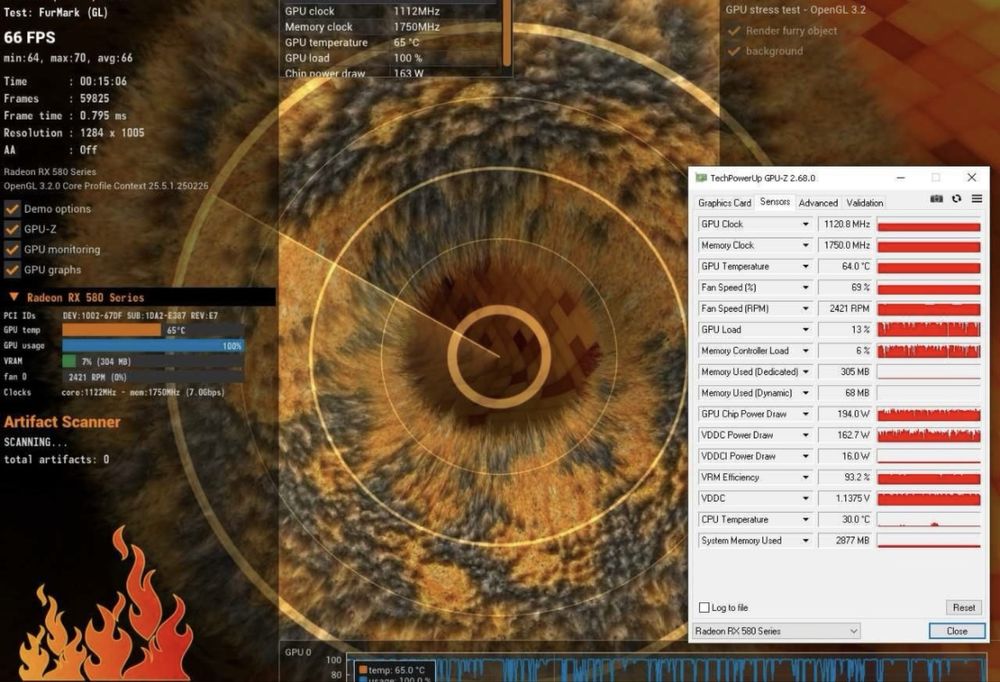The width and height of the screenshot is (1000, 682).
Task: Switch to the Graphics Card tab
Action: [x=724, y=203]
